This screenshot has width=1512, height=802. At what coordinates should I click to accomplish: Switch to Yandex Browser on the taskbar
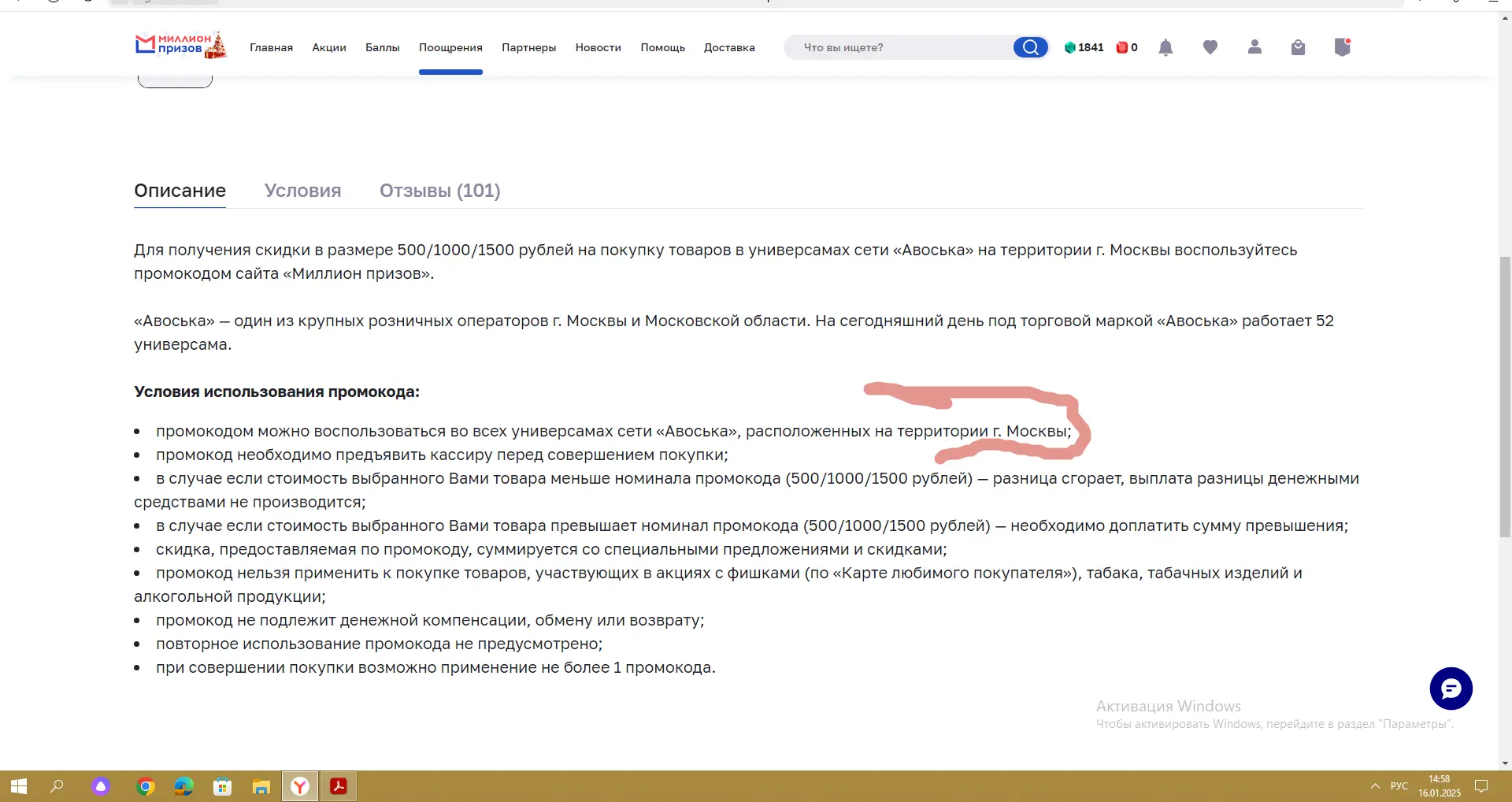click(x=300, y=786)
